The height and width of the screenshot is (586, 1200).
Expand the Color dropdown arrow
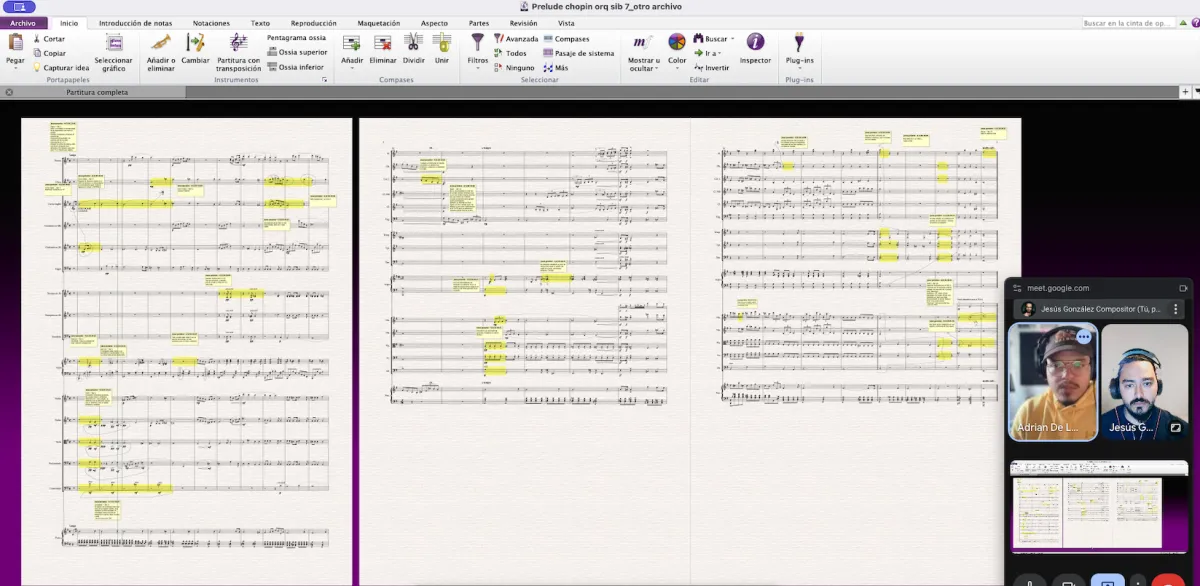click(677, 69)
